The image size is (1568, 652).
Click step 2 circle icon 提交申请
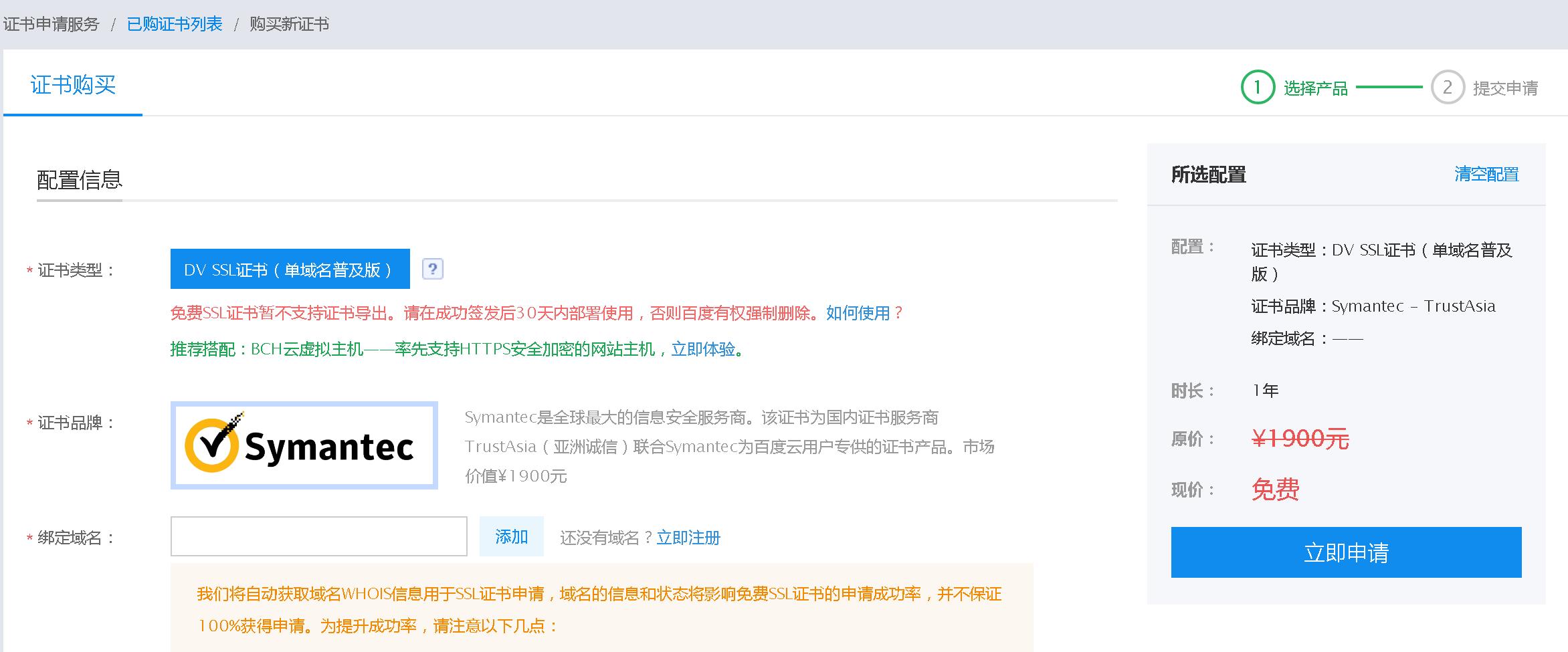[x=1448, y=88]
